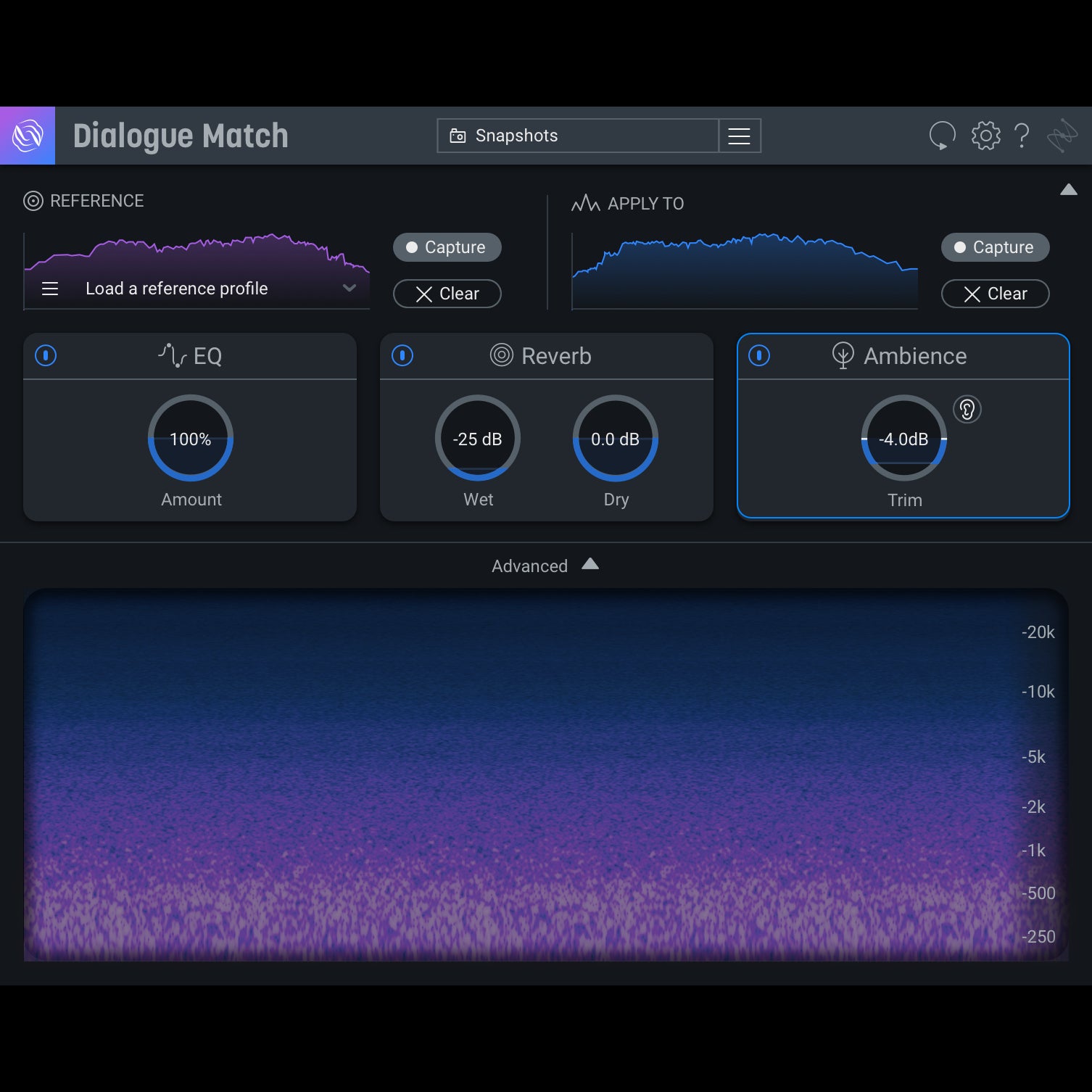Click the -1k frequency label

coord(1033,851)
